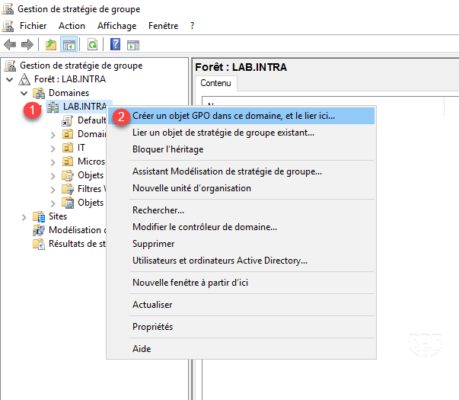This screenshot has height=400, width=459.
Task: Select the Default policy tree label
Action: click(x=92, y=120)
